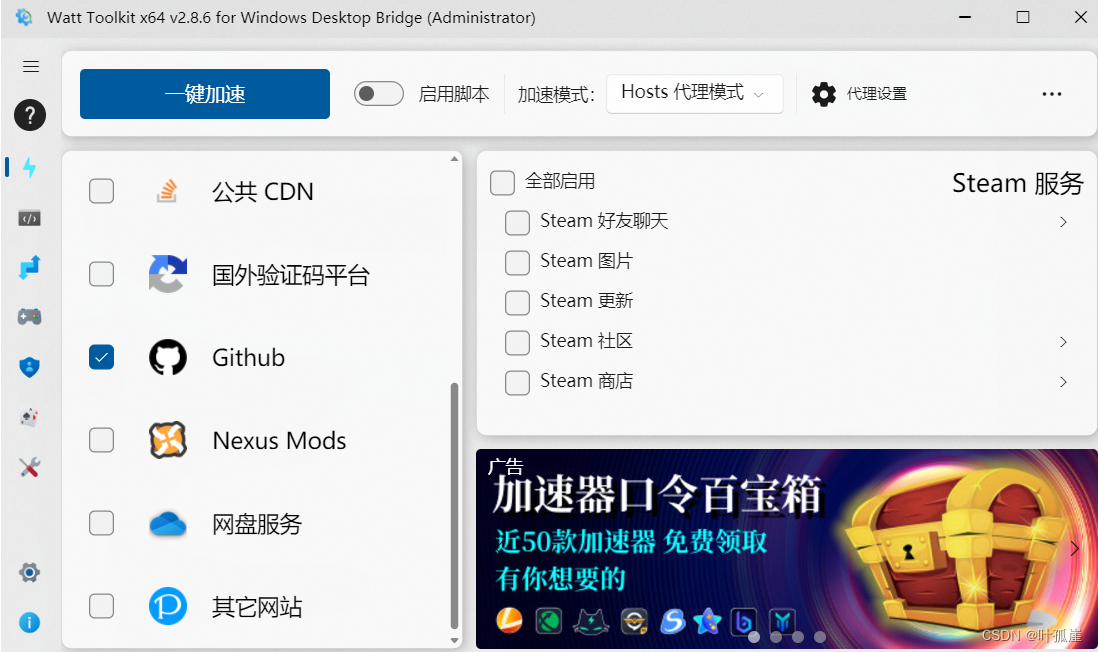This screenshot has height=652, width=1098.
Task: Open the blue arrows sidebar icon
Action: coord(29,268)
